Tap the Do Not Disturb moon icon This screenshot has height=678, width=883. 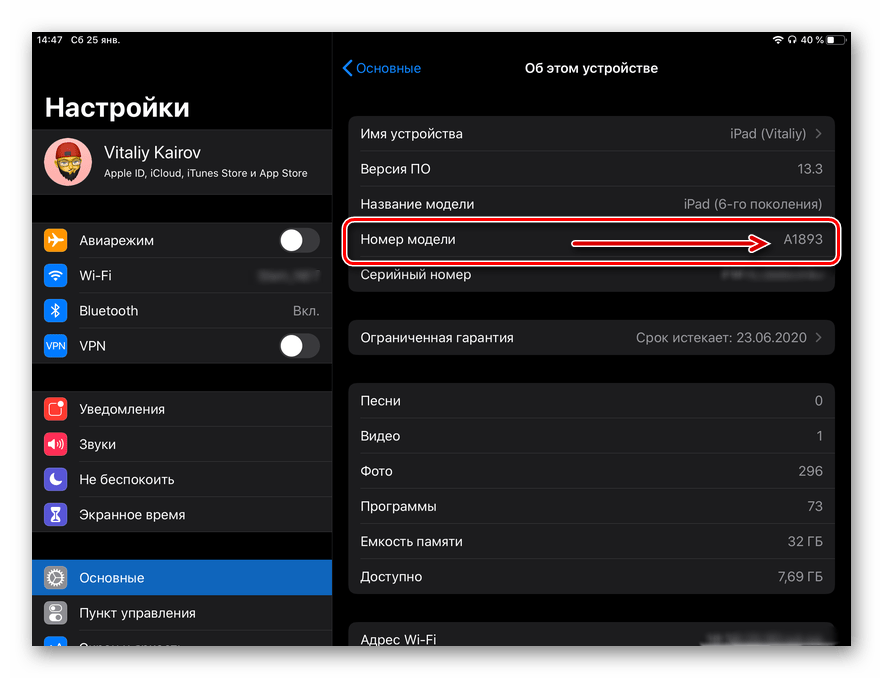pos(56,479)
